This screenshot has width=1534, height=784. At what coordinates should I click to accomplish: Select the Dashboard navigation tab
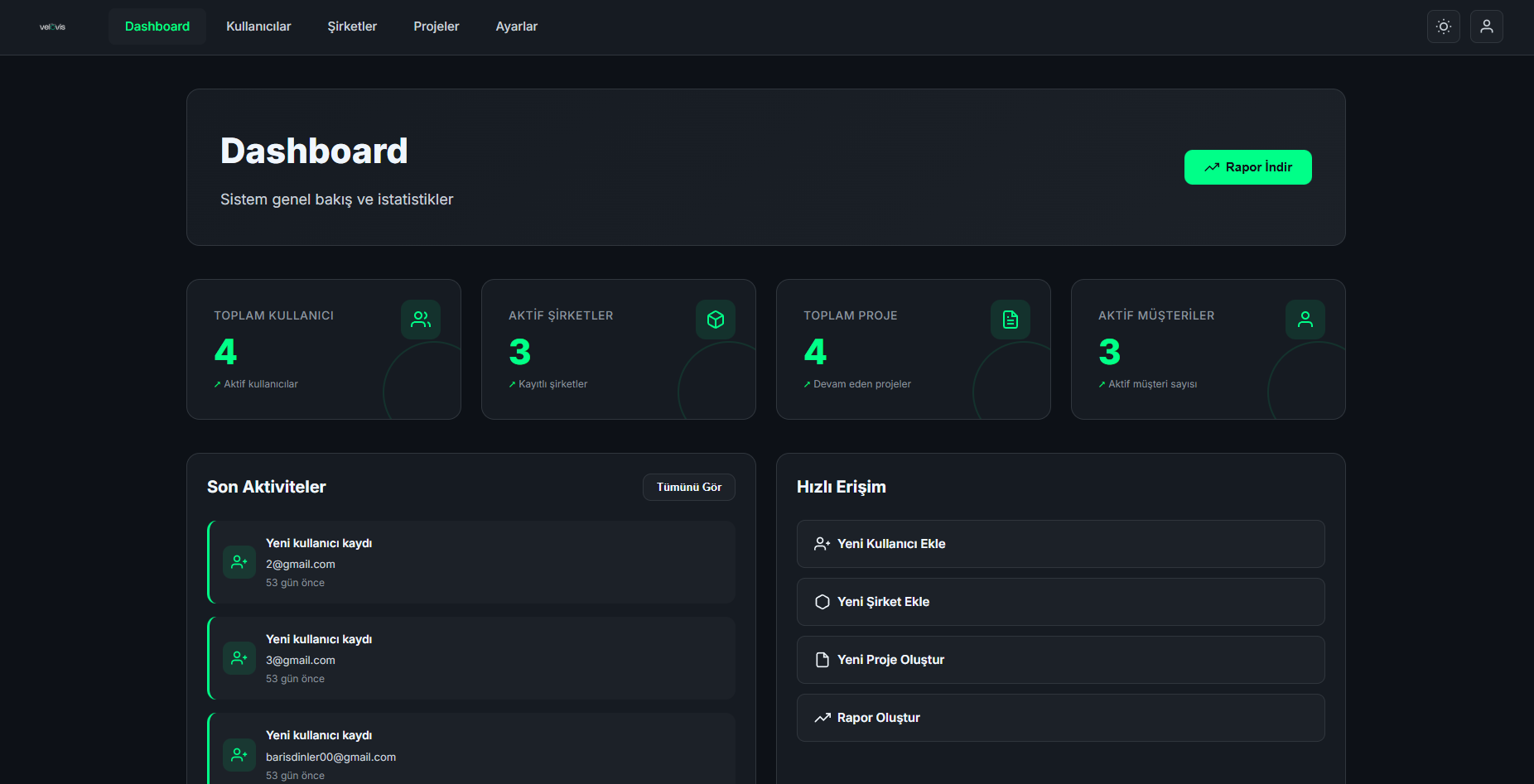tap(157, 26)
